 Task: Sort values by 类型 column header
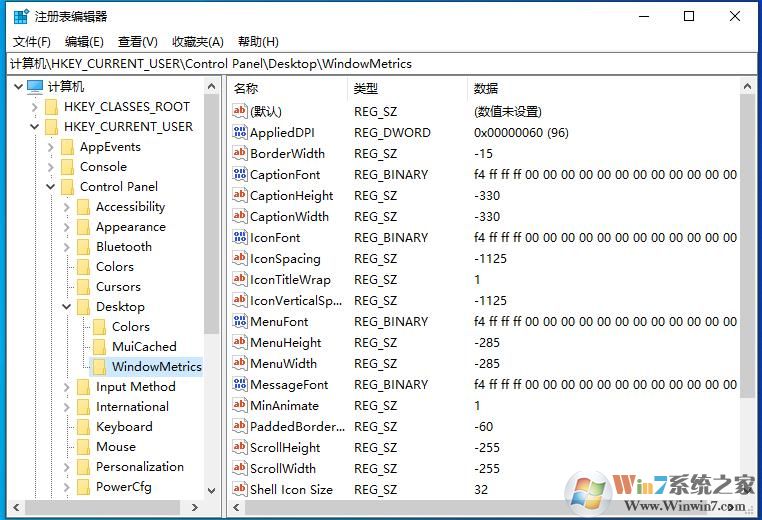click(x=408, y=88)
